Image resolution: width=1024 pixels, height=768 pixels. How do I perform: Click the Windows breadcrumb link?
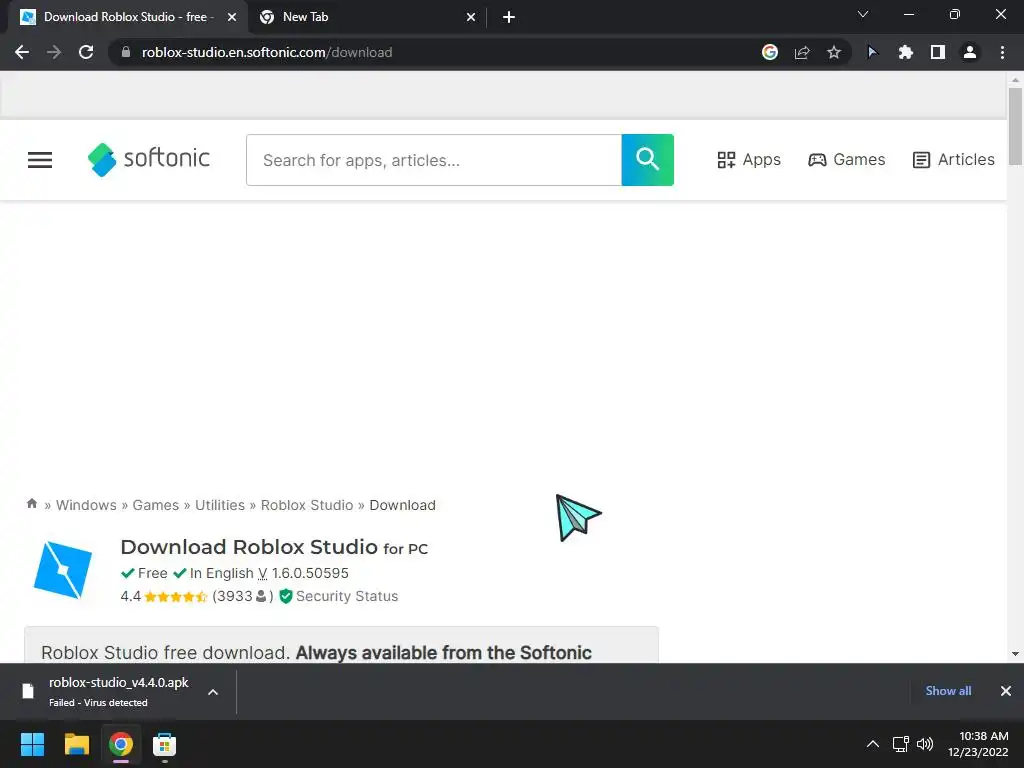86,505
